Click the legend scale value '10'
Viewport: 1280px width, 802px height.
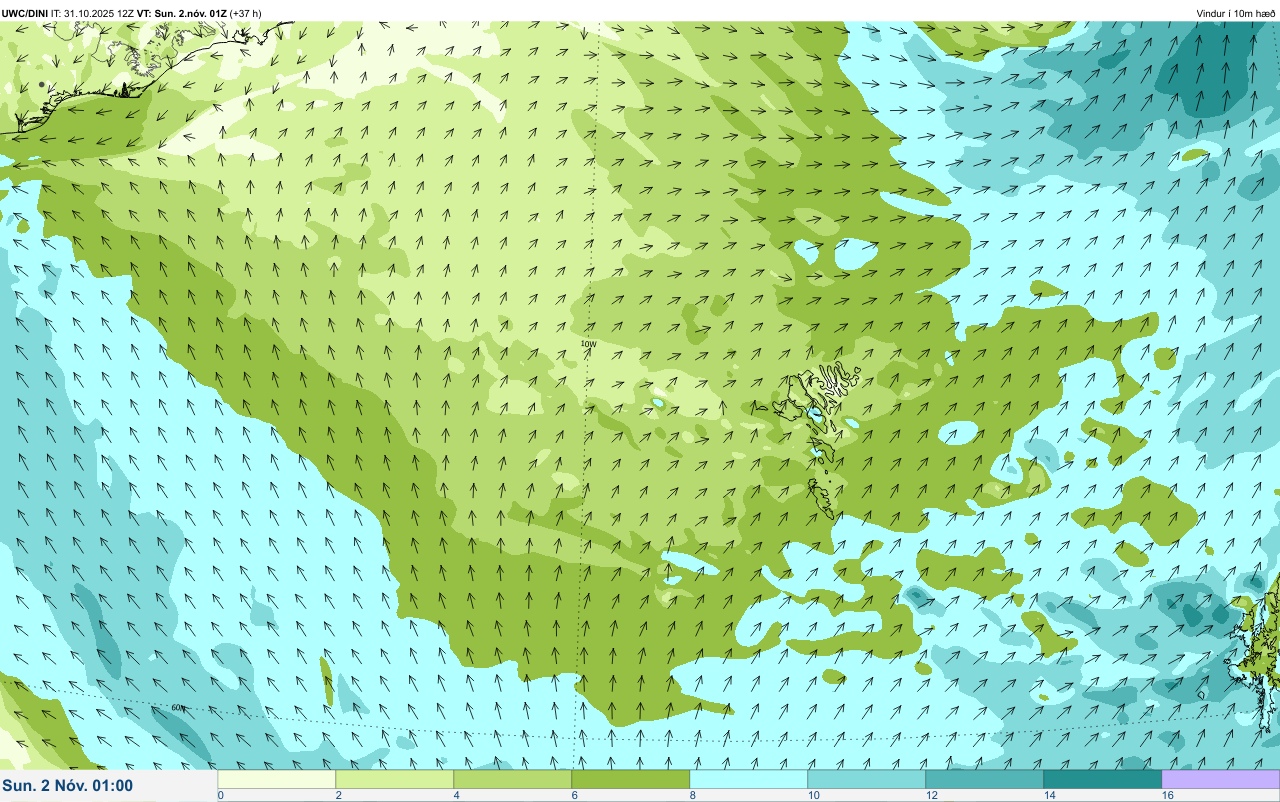(813, 795)
